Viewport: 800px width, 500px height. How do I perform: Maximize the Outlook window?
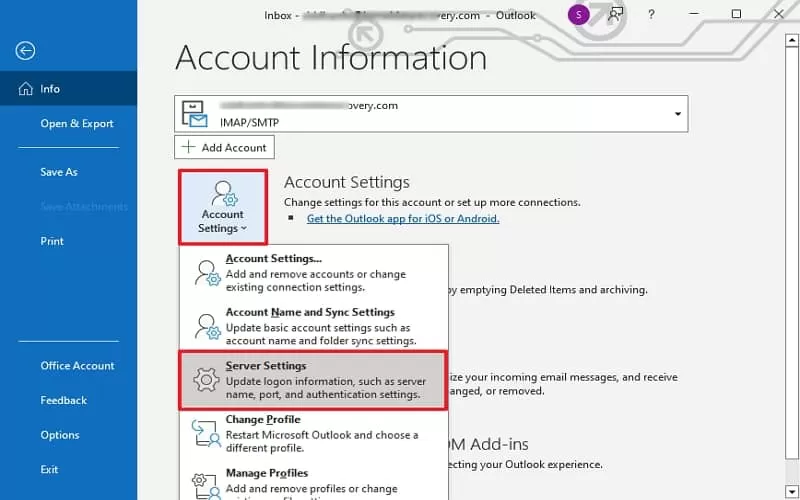736,14
